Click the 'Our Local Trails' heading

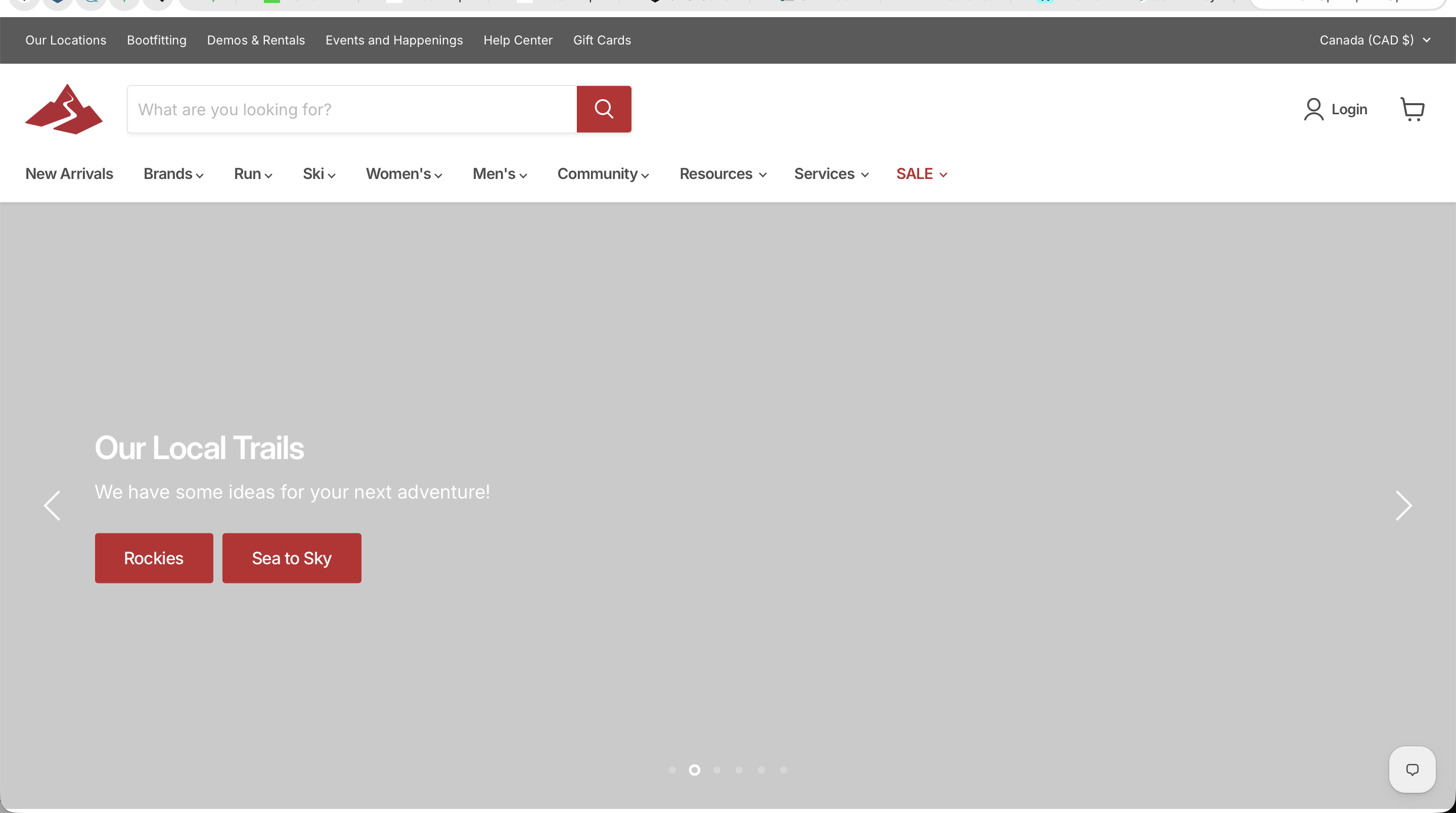point(199,448)
